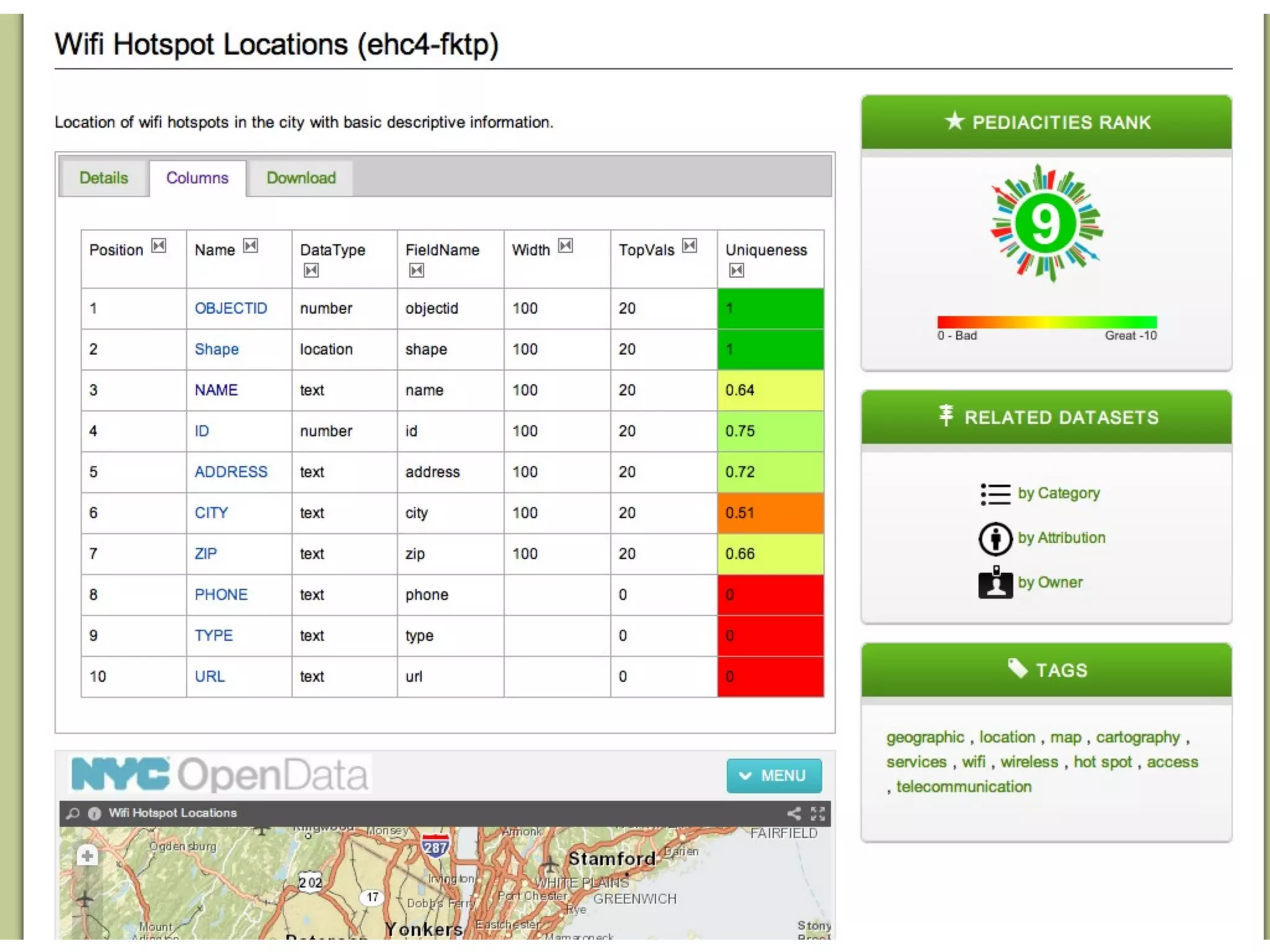Click the by Owner badge icon

click(995, 583)
